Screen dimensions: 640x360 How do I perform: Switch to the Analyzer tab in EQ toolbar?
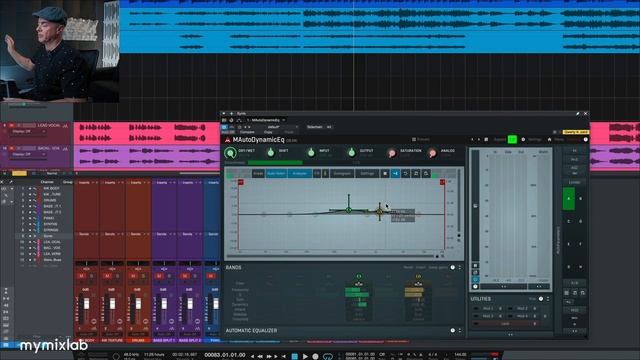pyautogui.click(x=300, y=173)
